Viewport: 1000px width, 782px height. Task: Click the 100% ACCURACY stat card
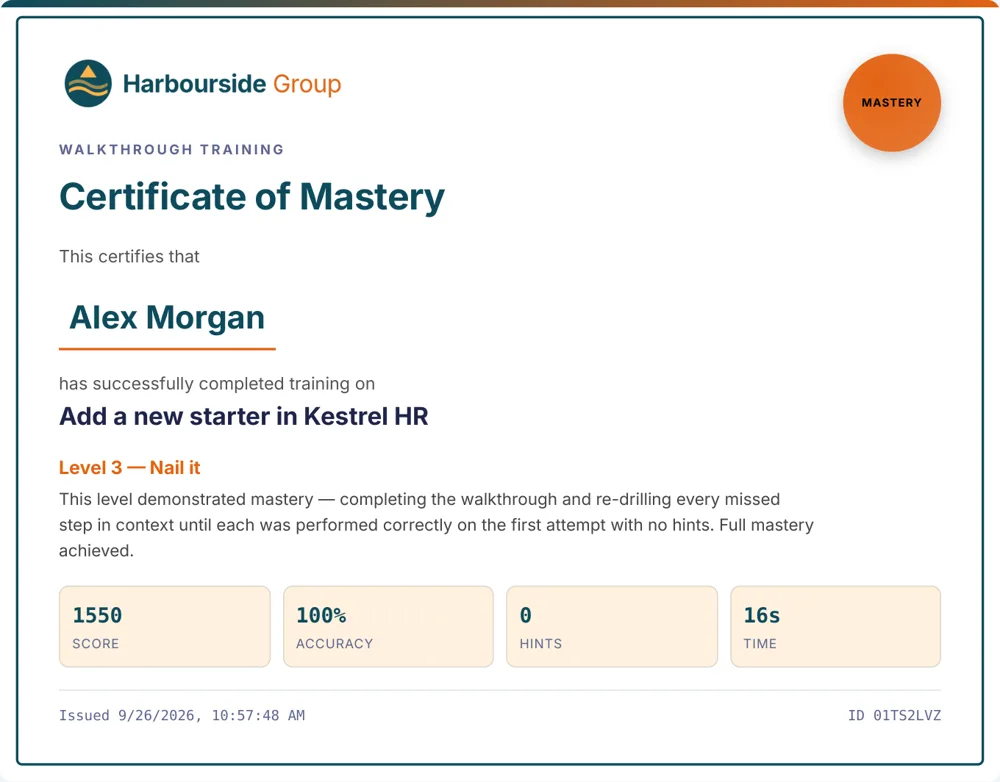(x=388, y=626)
